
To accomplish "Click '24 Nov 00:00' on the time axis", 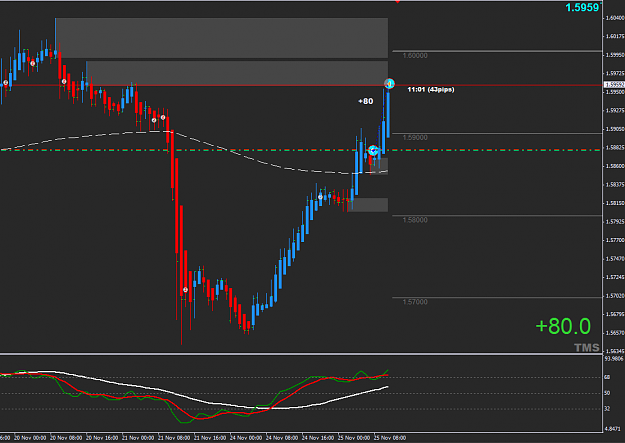I will 246,438.
